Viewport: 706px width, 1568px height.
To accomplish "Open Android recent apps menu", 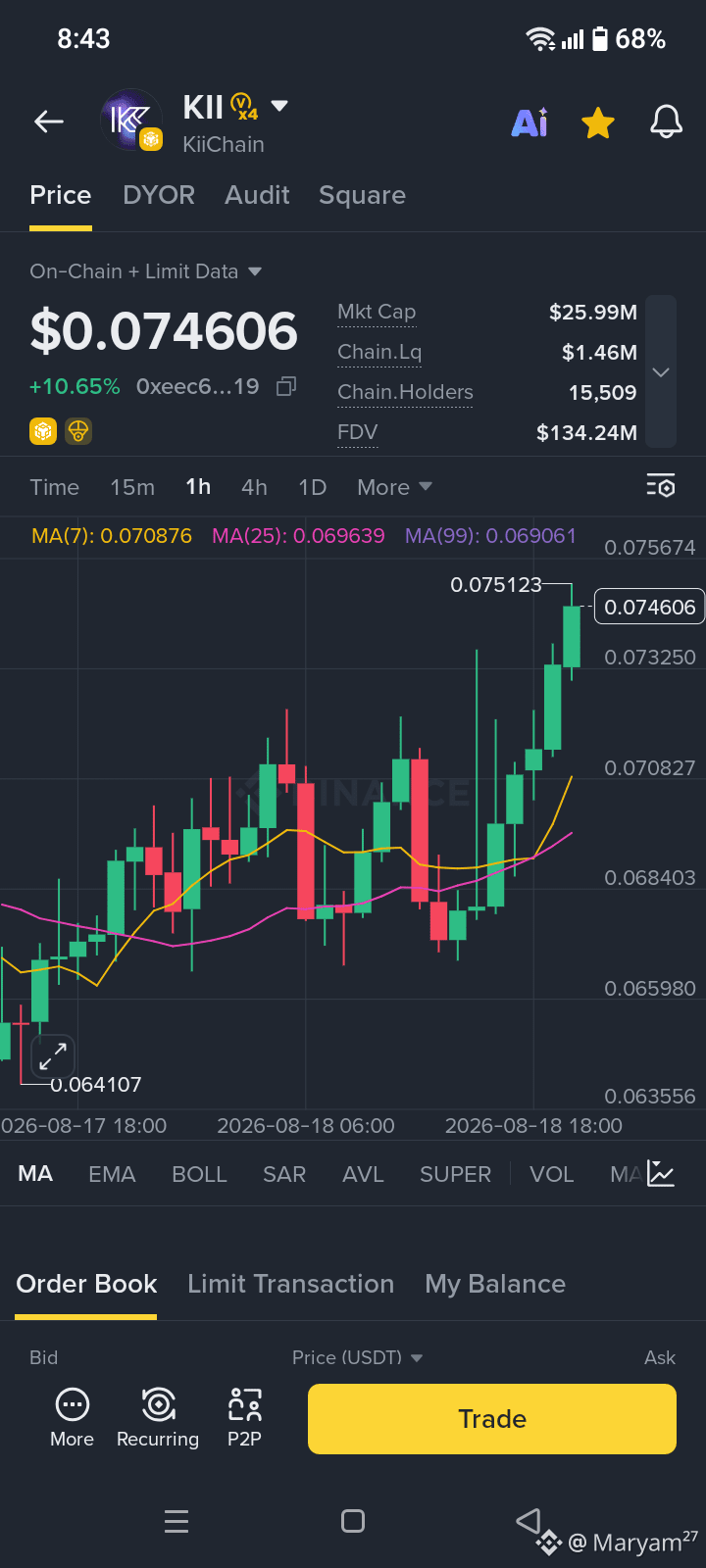I will [176, 1521].
